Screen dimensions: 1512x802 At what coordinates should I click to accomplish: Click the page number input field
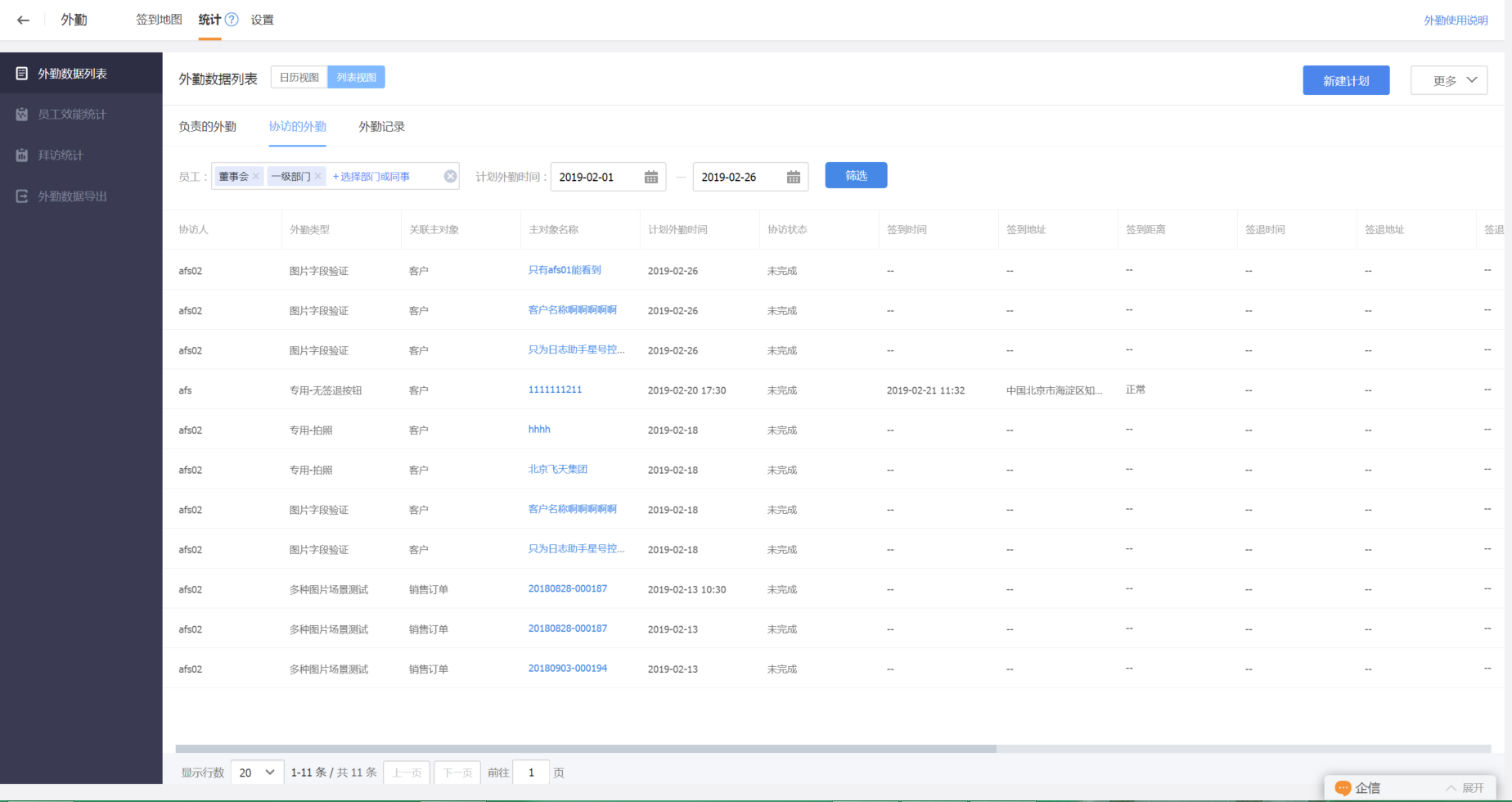coord(531,773)
